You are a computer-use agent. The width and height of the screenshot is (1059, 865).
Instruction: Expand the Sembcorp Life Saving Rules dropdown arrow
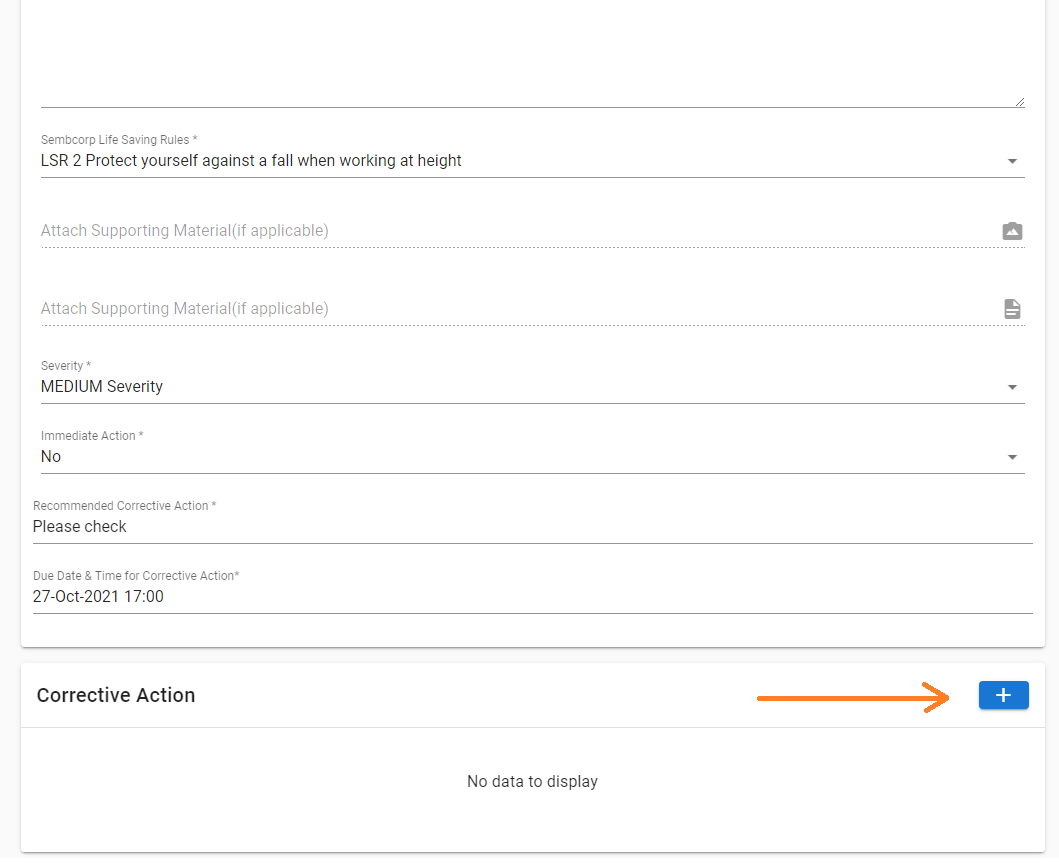click(1012, 161)
